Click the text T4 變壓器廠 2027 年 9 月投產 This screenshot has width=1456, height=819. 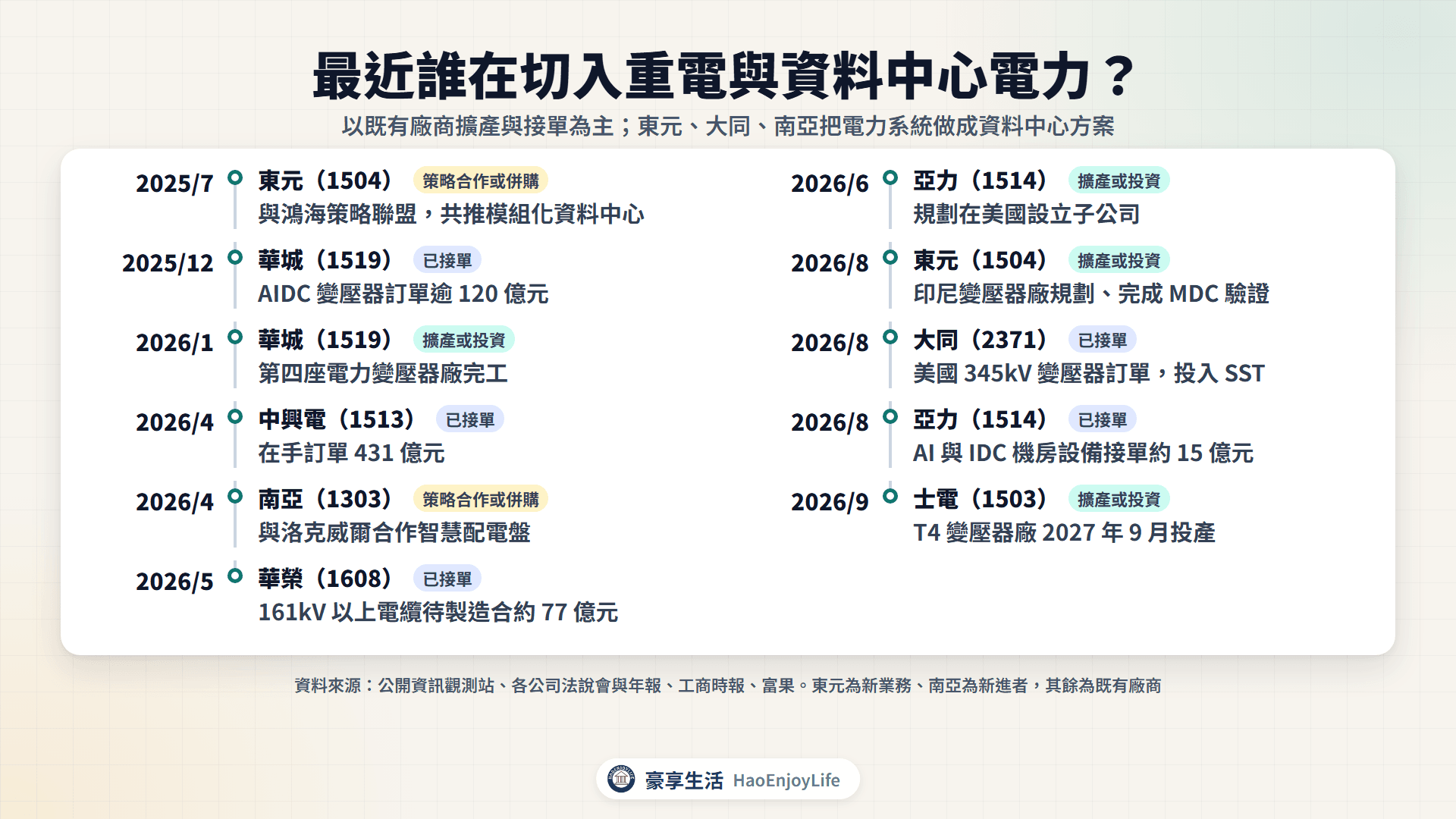(1064, 533)
